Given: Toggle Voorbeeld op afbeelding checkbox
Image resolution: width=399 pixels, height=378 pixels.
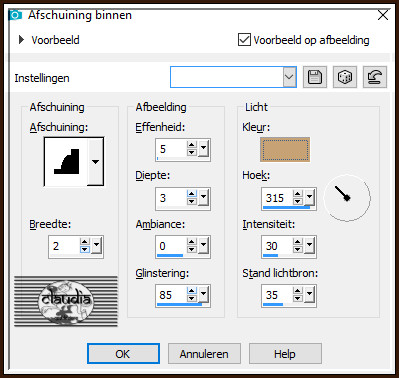Looking at the screenshot, I should pyautogui.click(x=244, y=40).
